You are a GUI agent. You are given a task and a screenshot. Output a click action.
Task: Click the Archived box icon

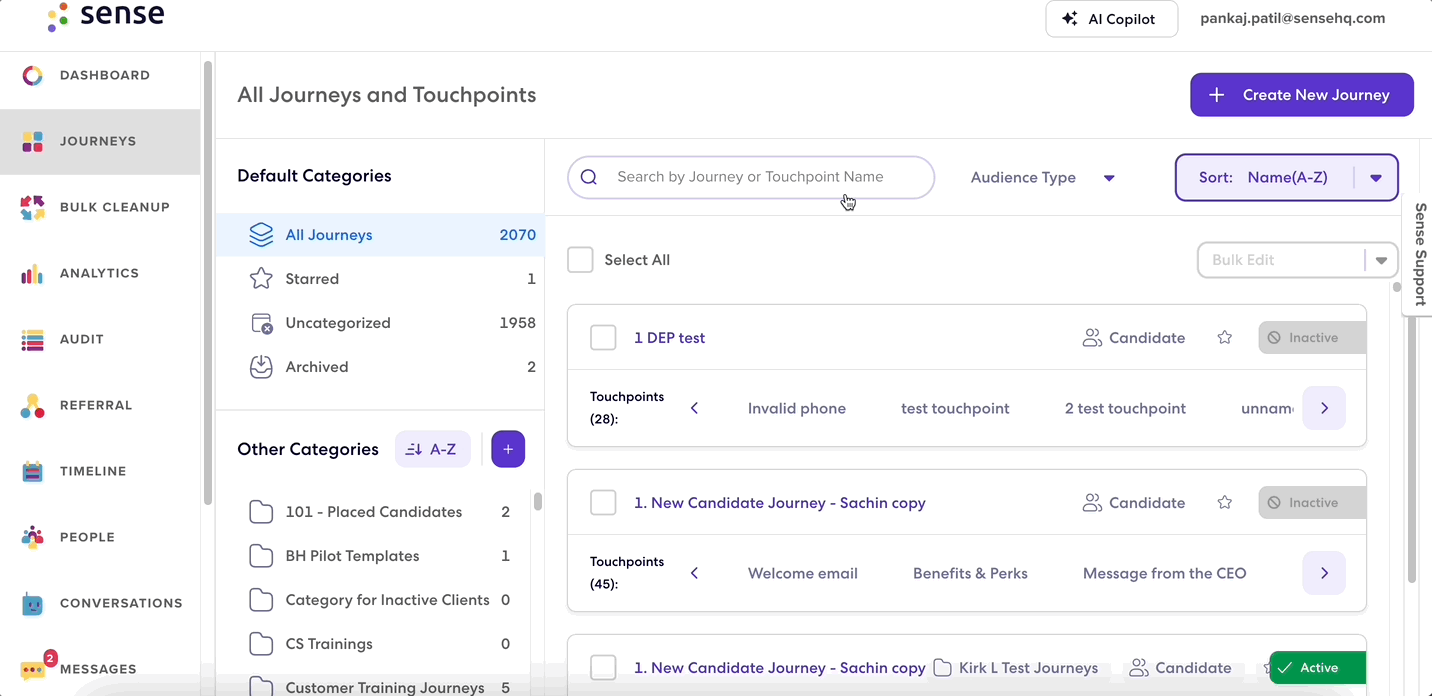tap(261, 367)
